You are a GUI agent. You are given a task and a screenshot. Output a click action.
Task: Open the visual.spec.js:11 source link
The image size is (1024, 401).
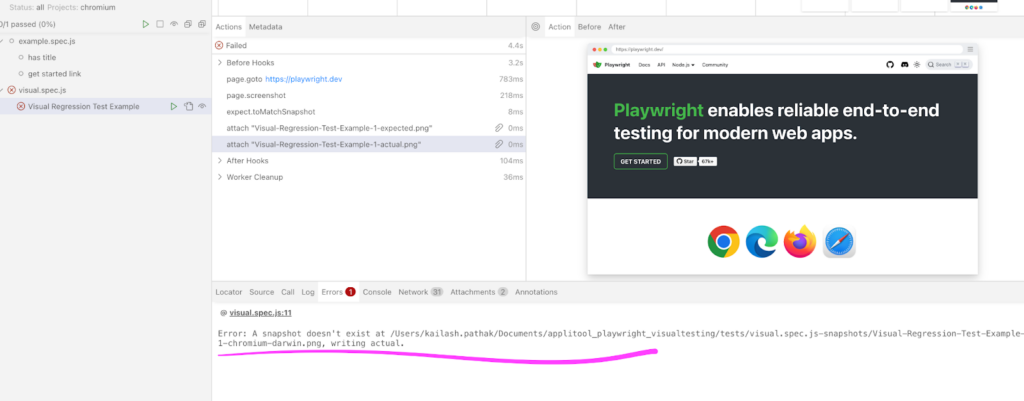pyautogui.click(x=258, y=313)
